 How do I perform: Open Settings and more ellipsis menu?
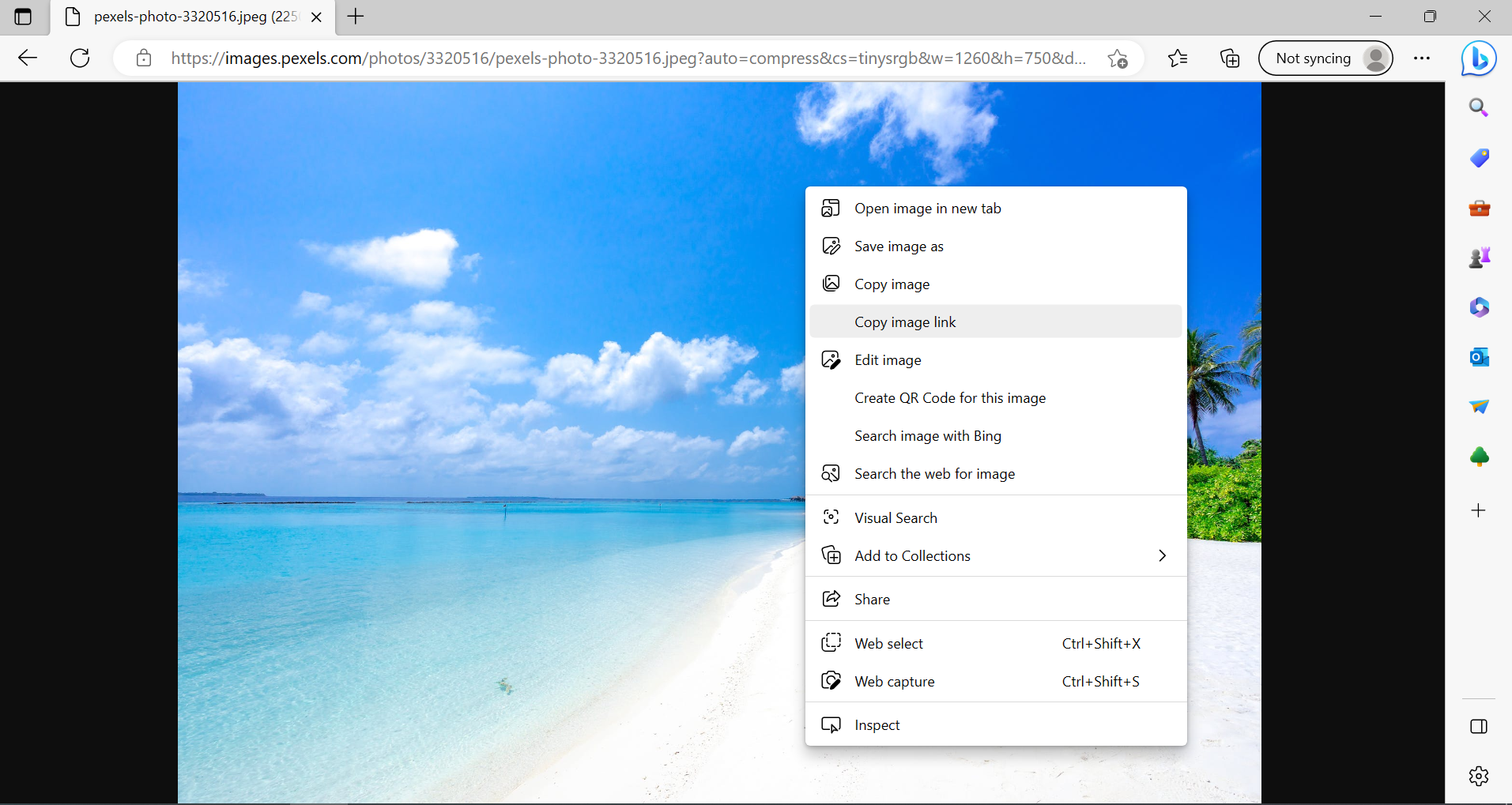[x=1421, y=58]
